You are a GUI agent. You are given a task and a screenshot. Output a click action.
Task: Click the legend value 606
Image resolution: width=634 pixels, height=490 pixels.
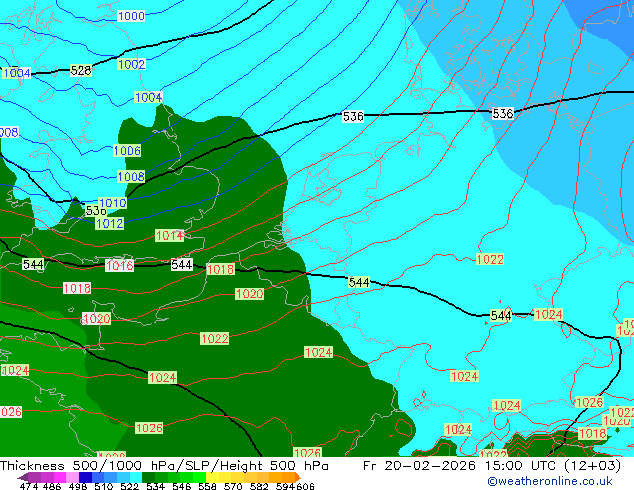click(305, 486)
